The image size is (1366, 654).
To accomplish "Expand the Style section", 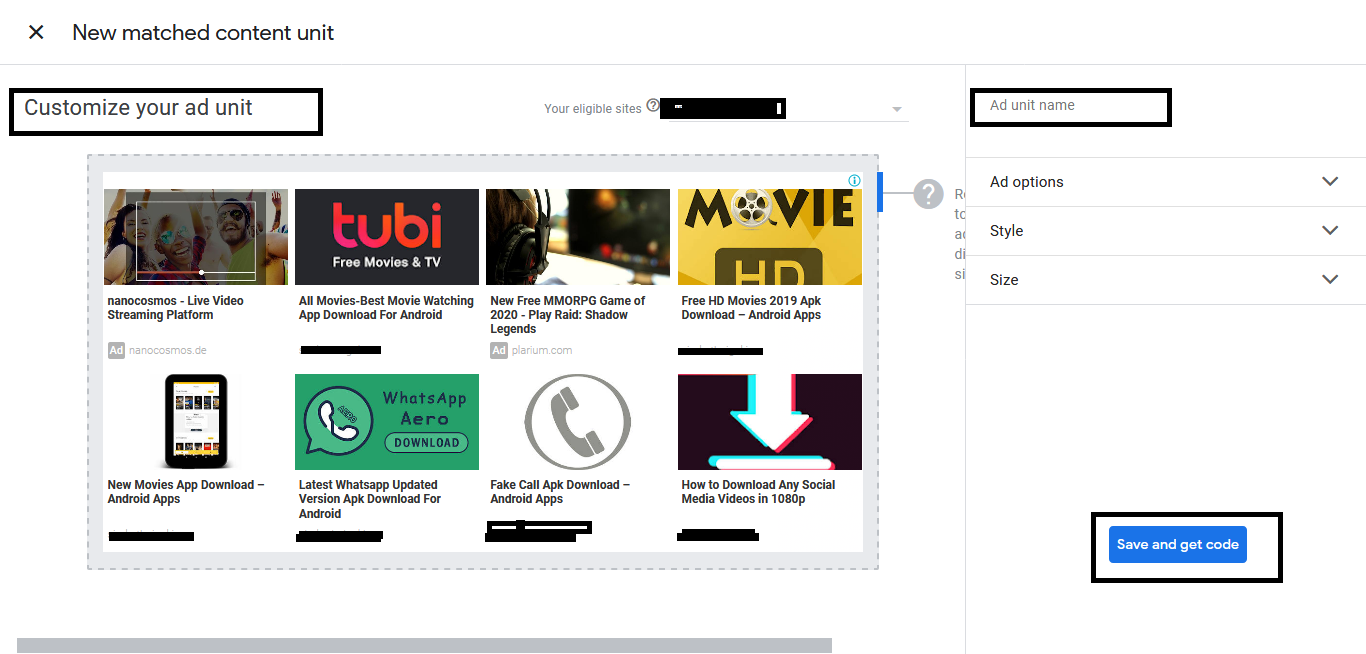I will (x=1329, y=231).
